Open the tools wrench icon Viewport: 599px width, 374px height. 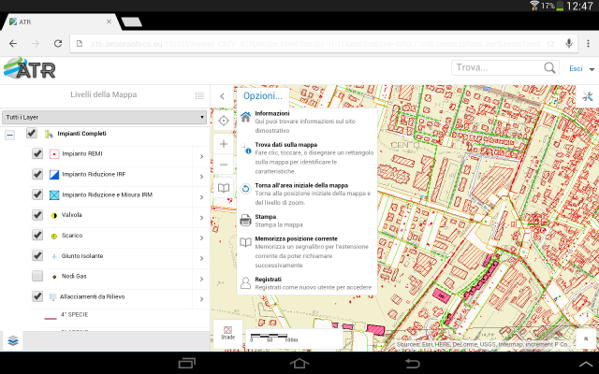point(588,97)
